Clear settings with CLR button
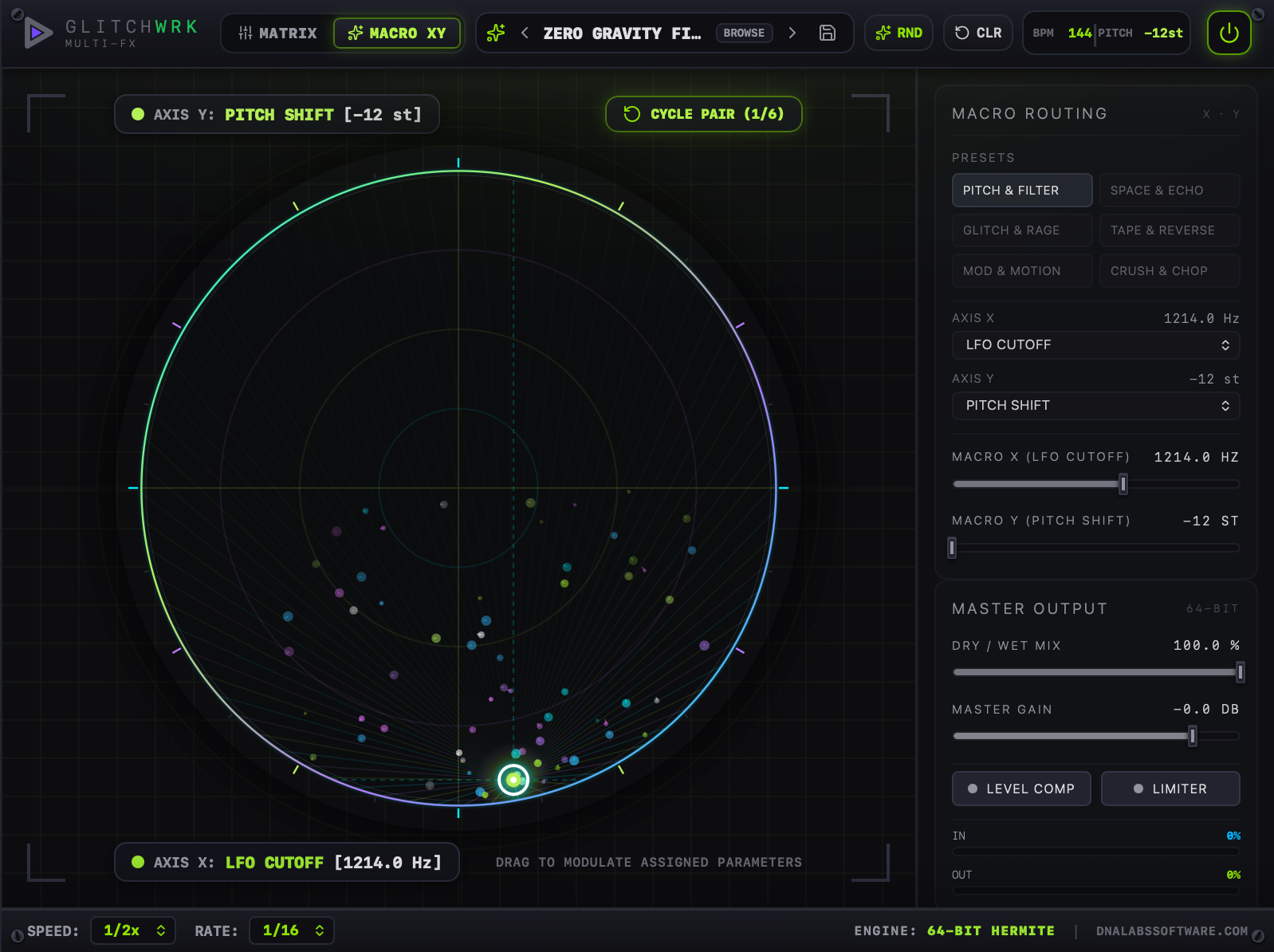The width and height of the screenshot is (1274, 952). coord(977,33)
